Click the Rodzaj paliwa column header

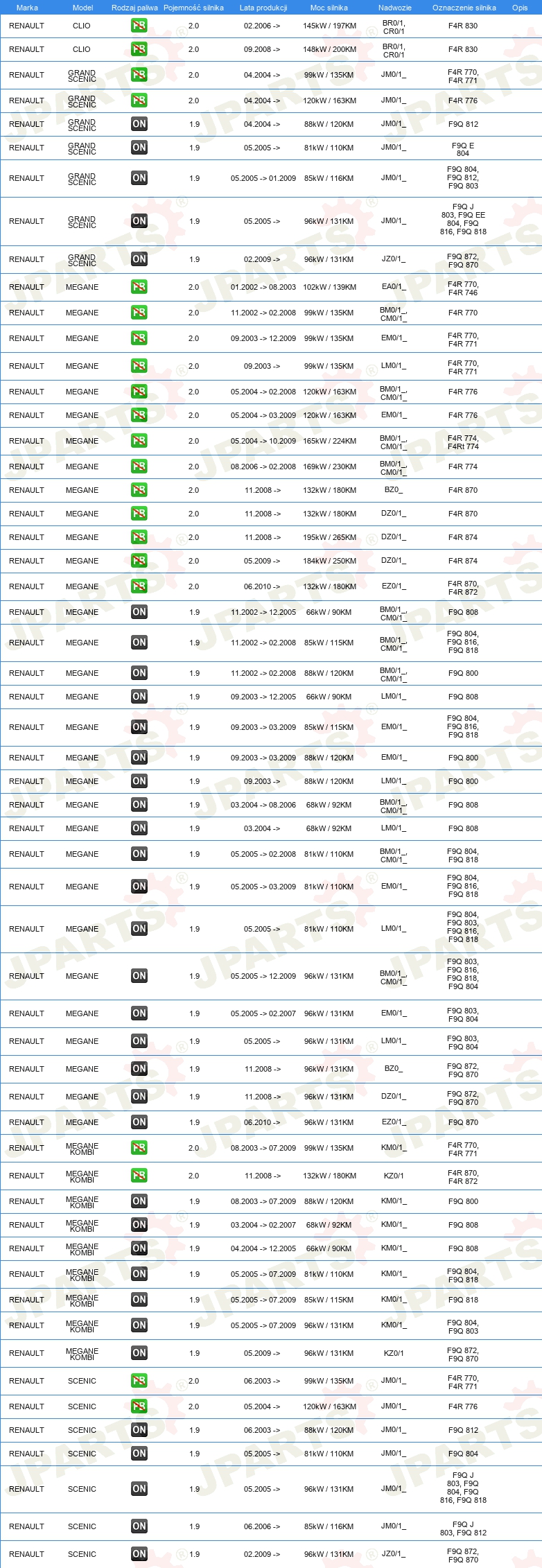point(134,8)
